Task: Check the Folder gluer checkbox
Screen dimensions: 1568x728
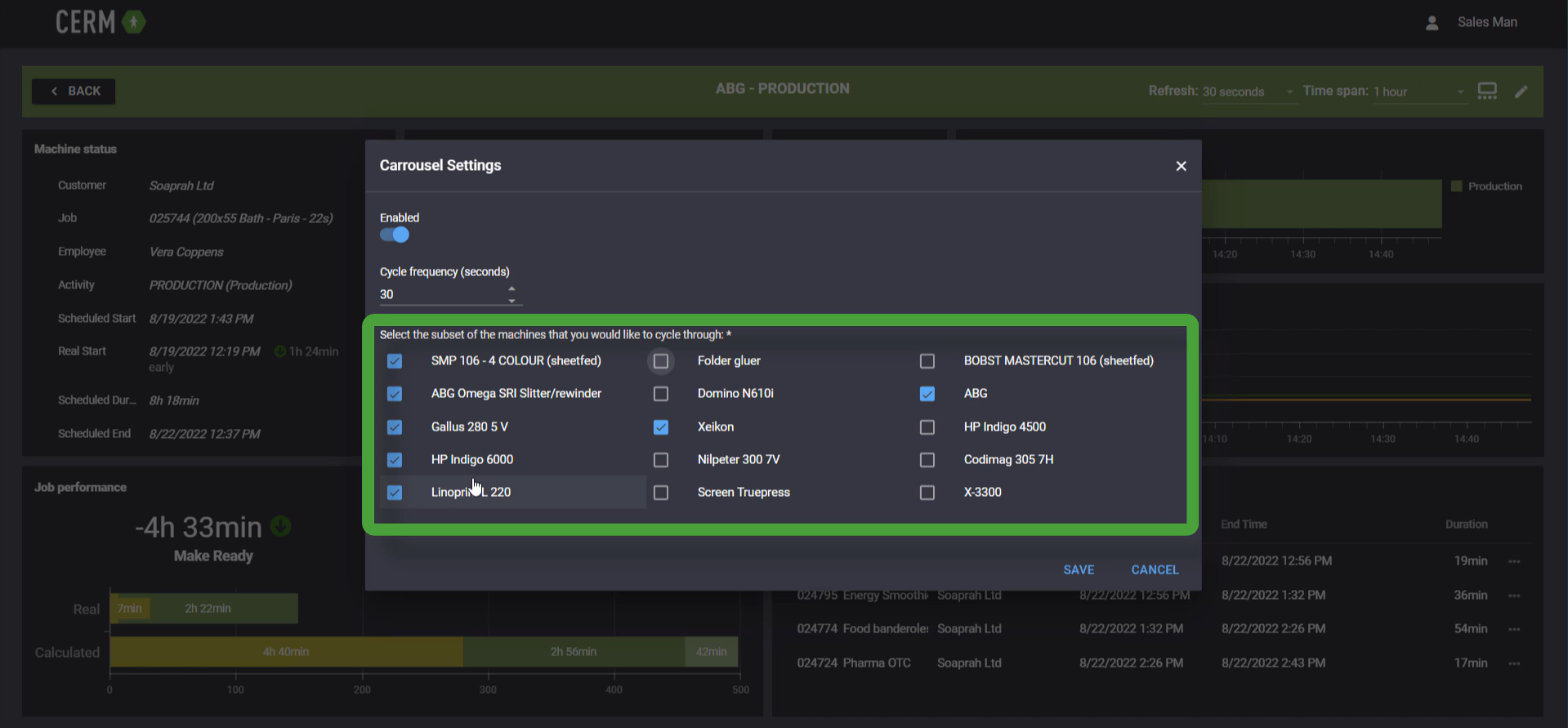Action: (x=661, y=361)
